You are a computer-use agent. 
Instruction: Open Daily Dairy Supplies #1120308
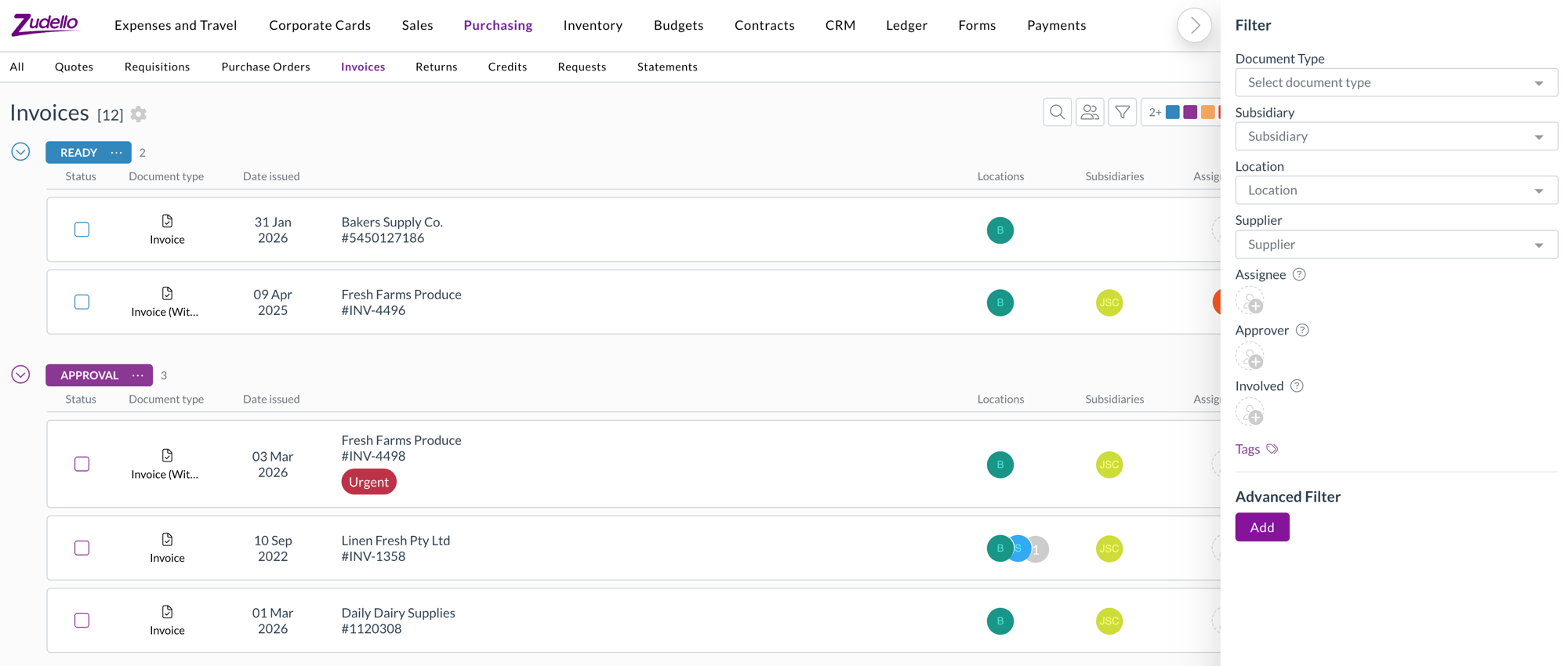(x=633, y=621)
